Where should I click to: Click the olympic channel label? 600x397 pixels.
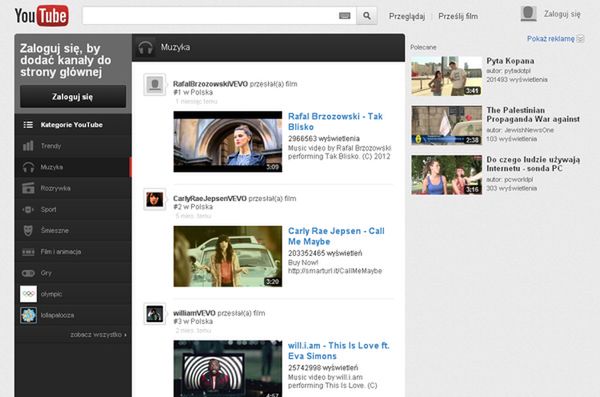click(51, 294)
